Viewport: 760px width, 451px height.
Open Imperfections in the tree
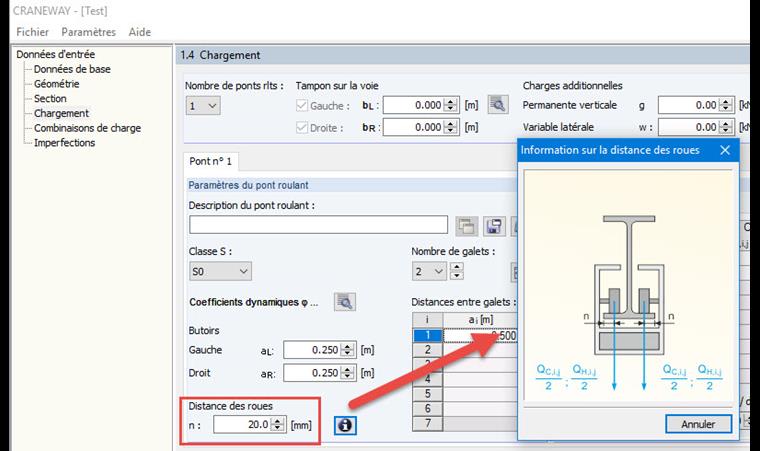point(64,143)
